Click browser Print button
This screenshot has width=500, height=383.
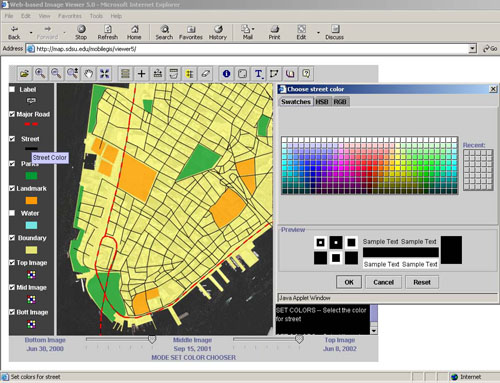tap(274, 33)
